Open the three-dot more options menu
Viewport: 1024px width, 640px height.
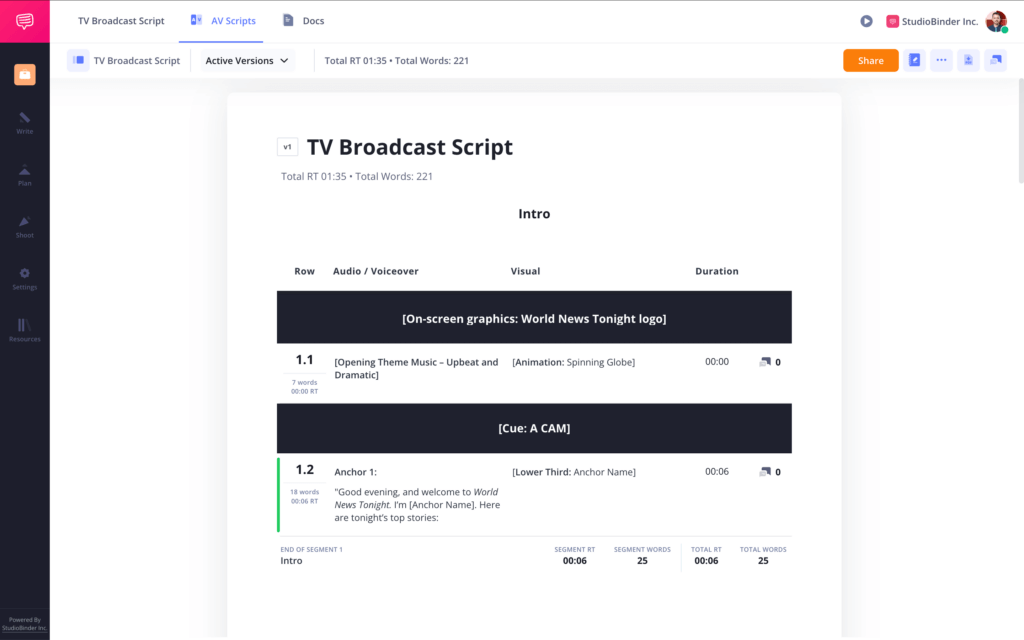click(x=941, y=60)
